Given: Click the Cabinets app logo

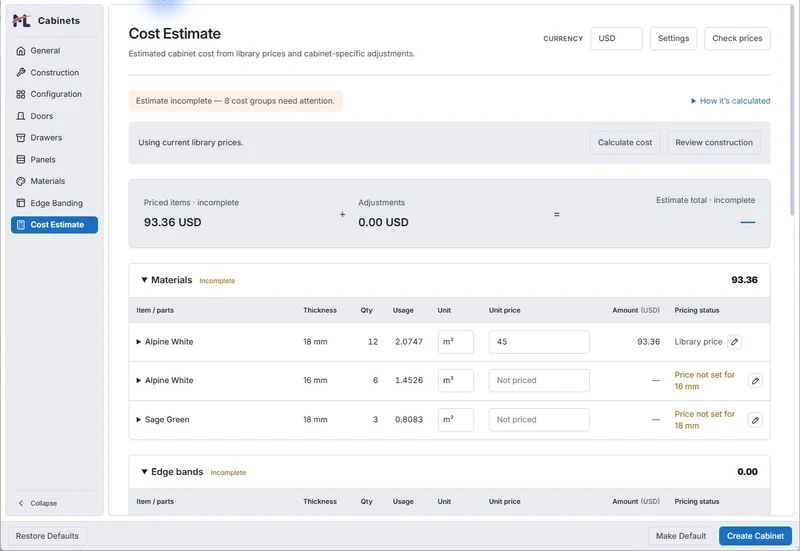Looking at the screenshot, I should pos(21,21).
